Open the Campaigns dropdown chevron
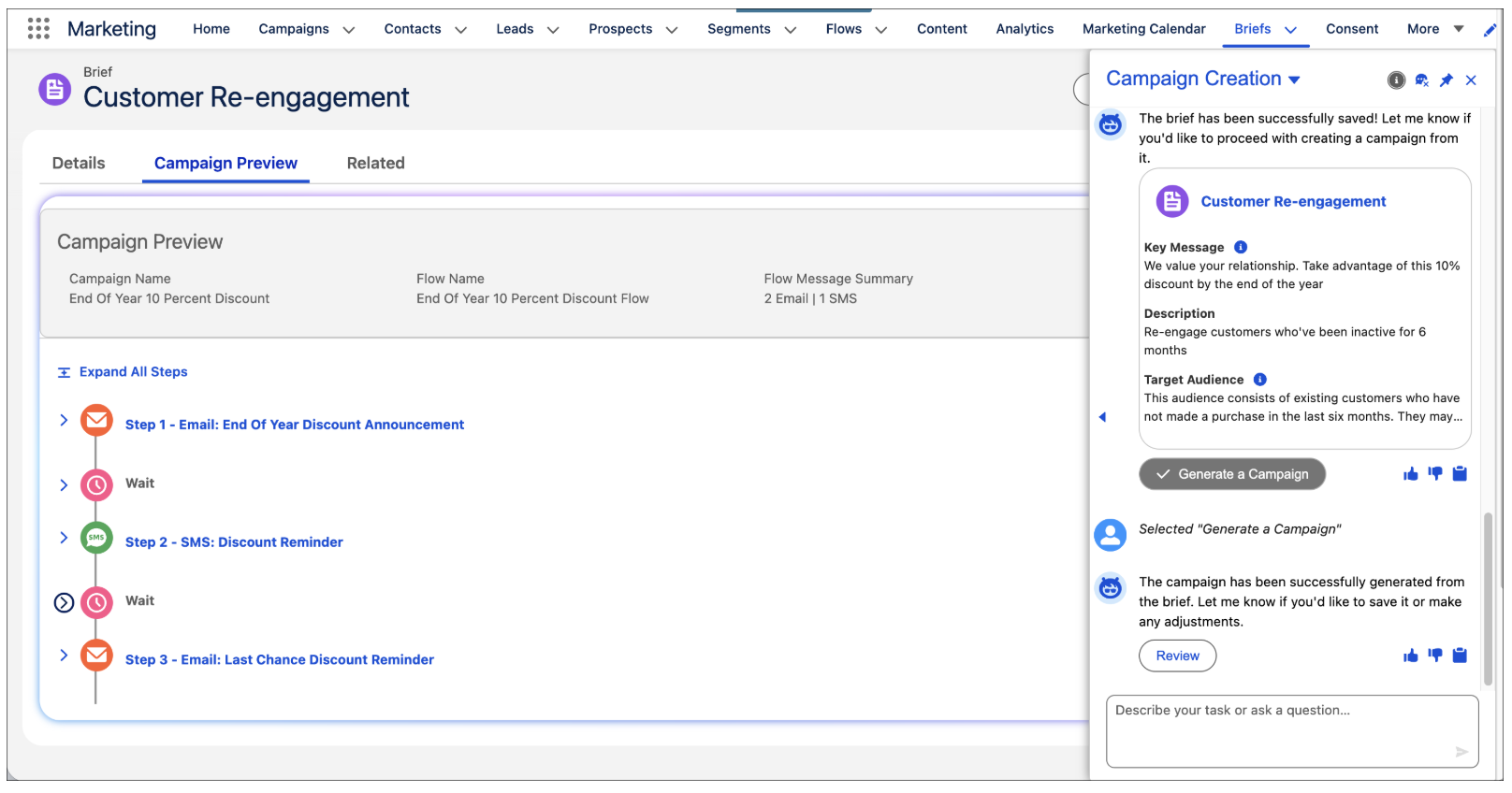The width and height of the screenshot is (1512, 793). click(x=349, y=30)
